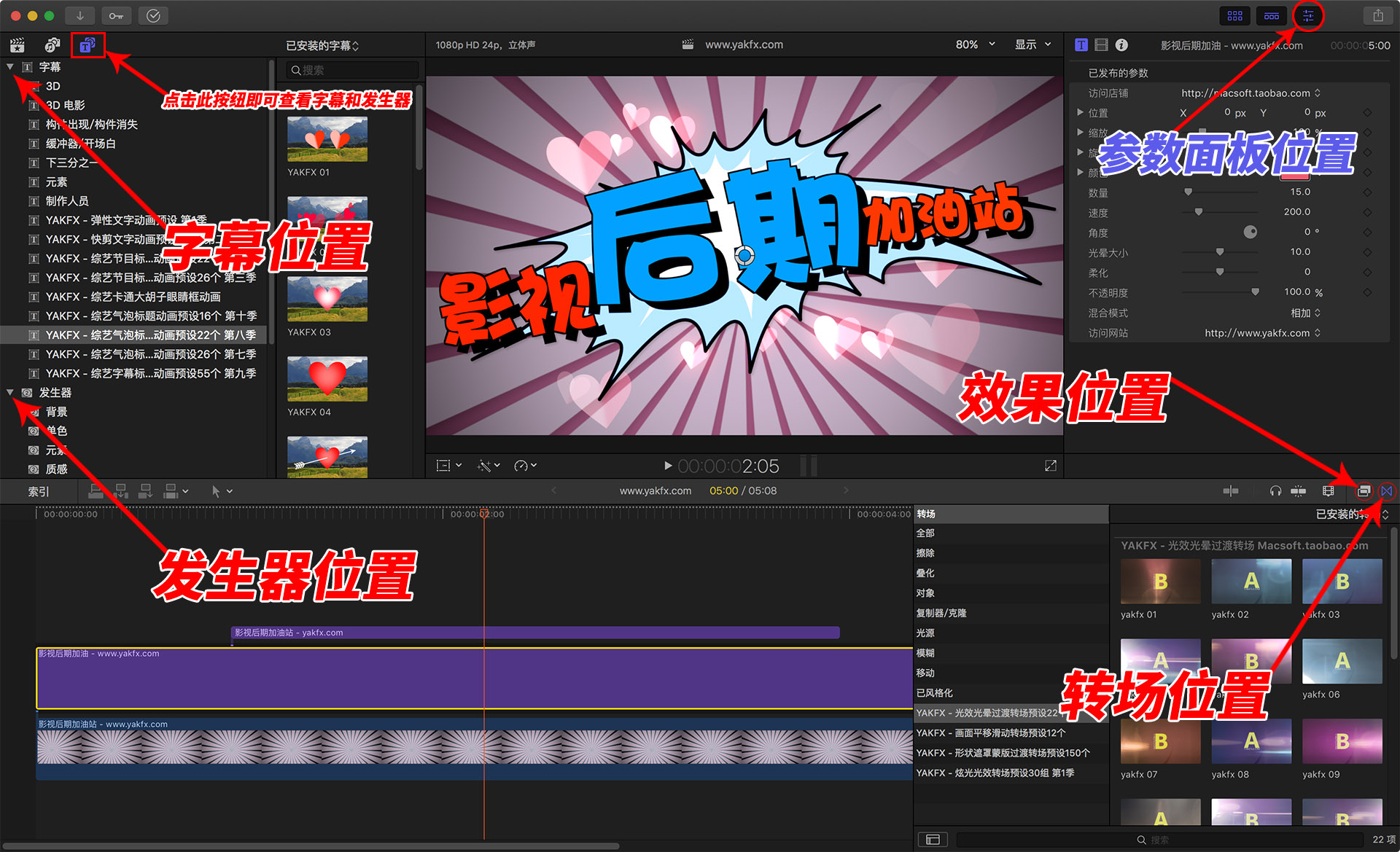Screen dimensions: 1400x852
Task: Toggle the solo headphones button
Action: click(x=1275, y=491)
